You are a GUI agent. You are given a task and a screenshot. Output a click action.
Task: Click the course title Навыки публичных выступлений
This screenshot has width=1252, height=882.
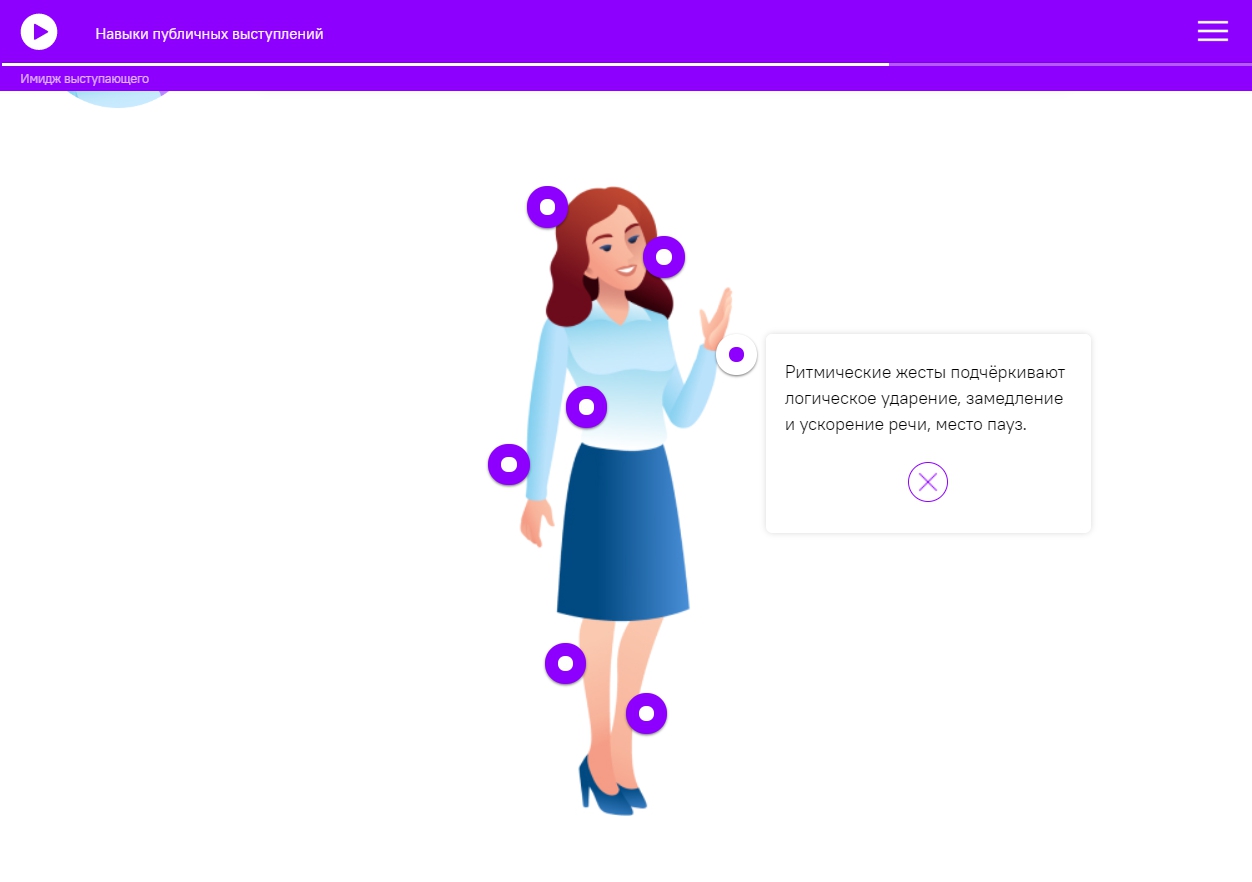[209, 34]
